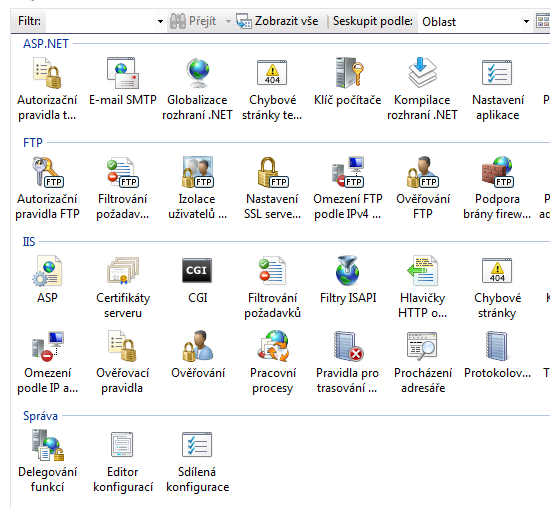
Task: Collapse the ASP.NET group header
Action: click(46, 44)
